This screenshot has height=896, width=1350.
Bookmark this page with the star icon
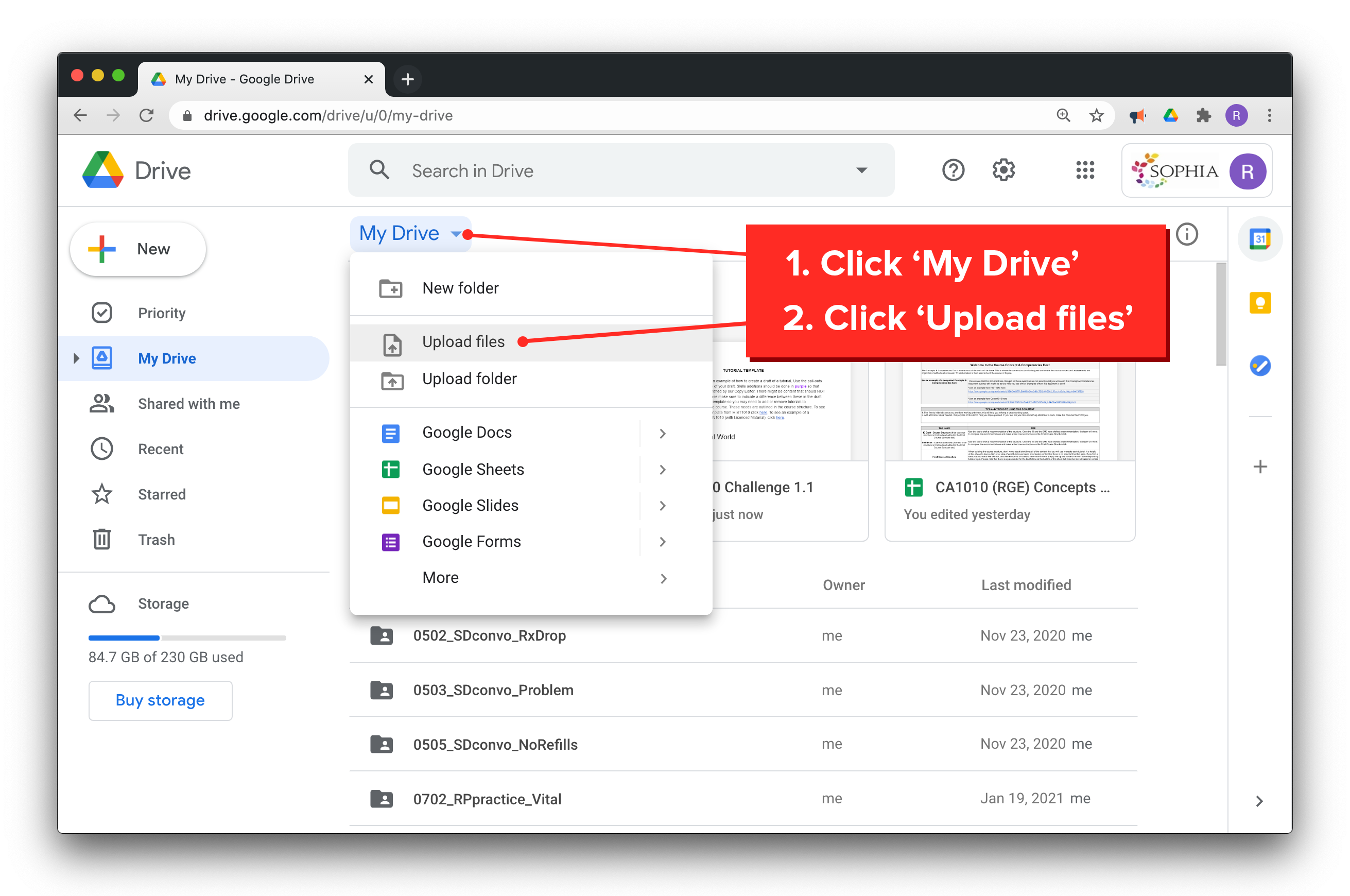click(x=1096, y=116)
